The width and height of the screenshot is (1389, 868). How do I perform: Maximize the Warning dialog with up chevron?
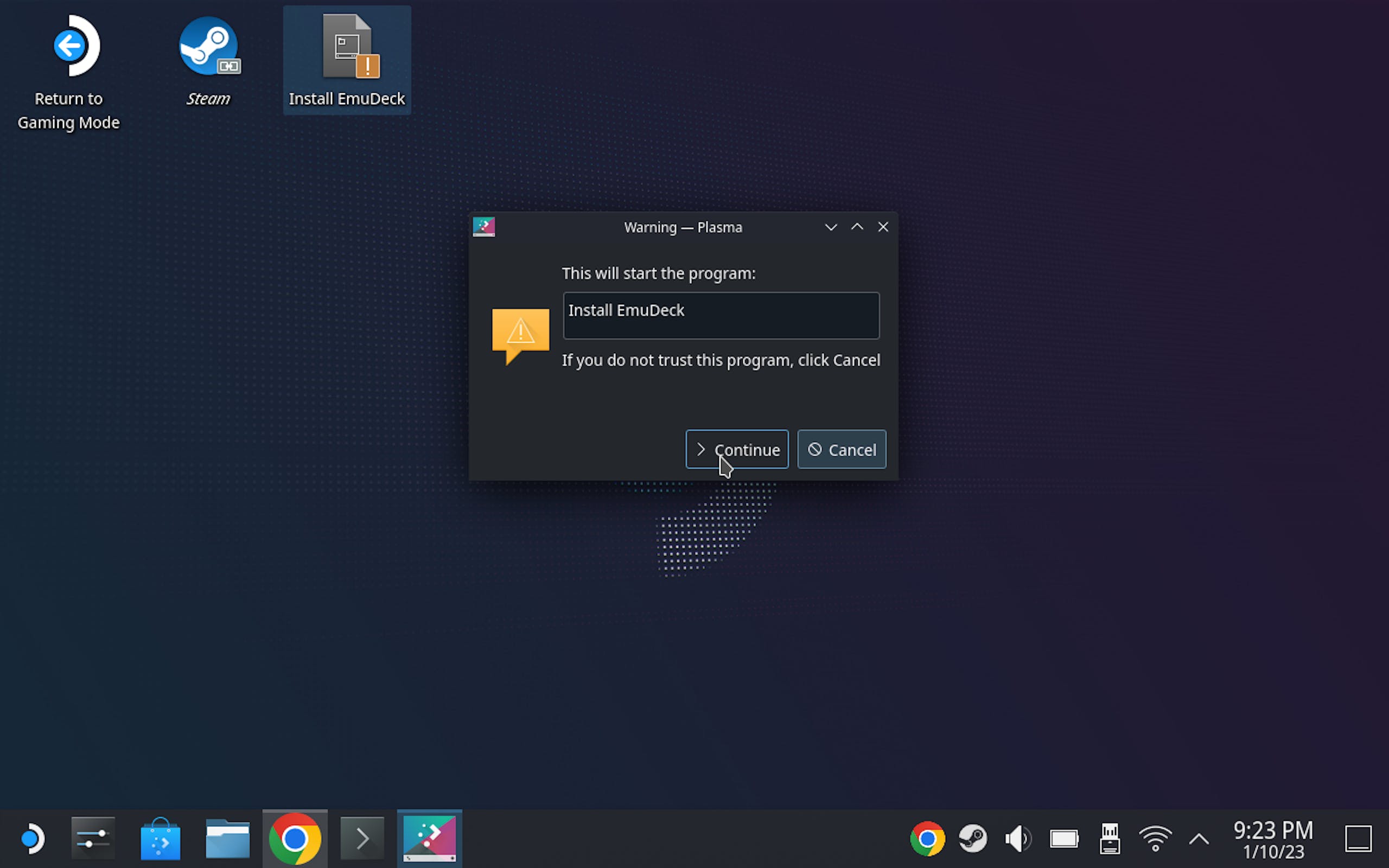click(857, 227)
